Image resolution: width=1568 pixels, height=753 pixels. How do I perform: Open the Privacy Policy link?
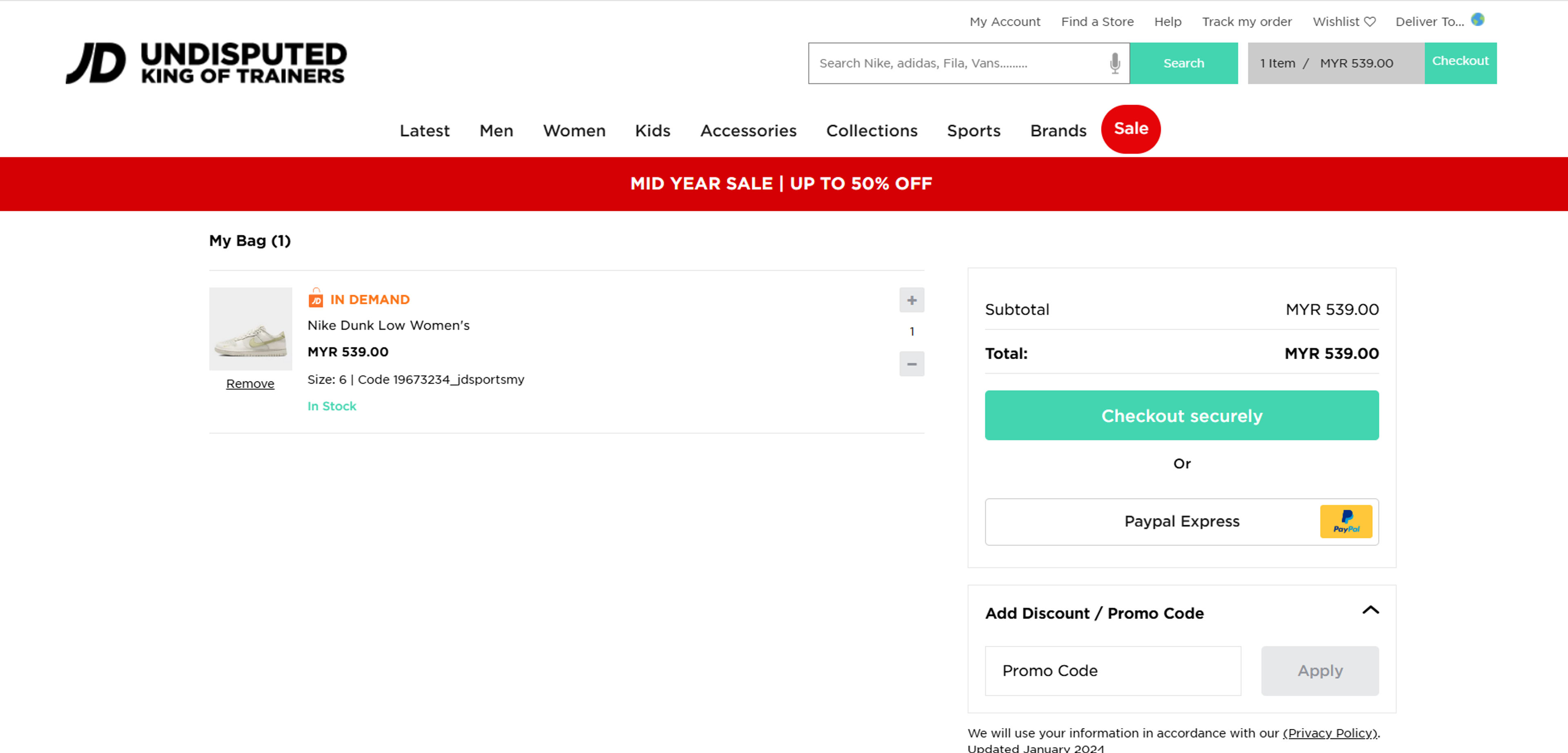coord(1330,733)
